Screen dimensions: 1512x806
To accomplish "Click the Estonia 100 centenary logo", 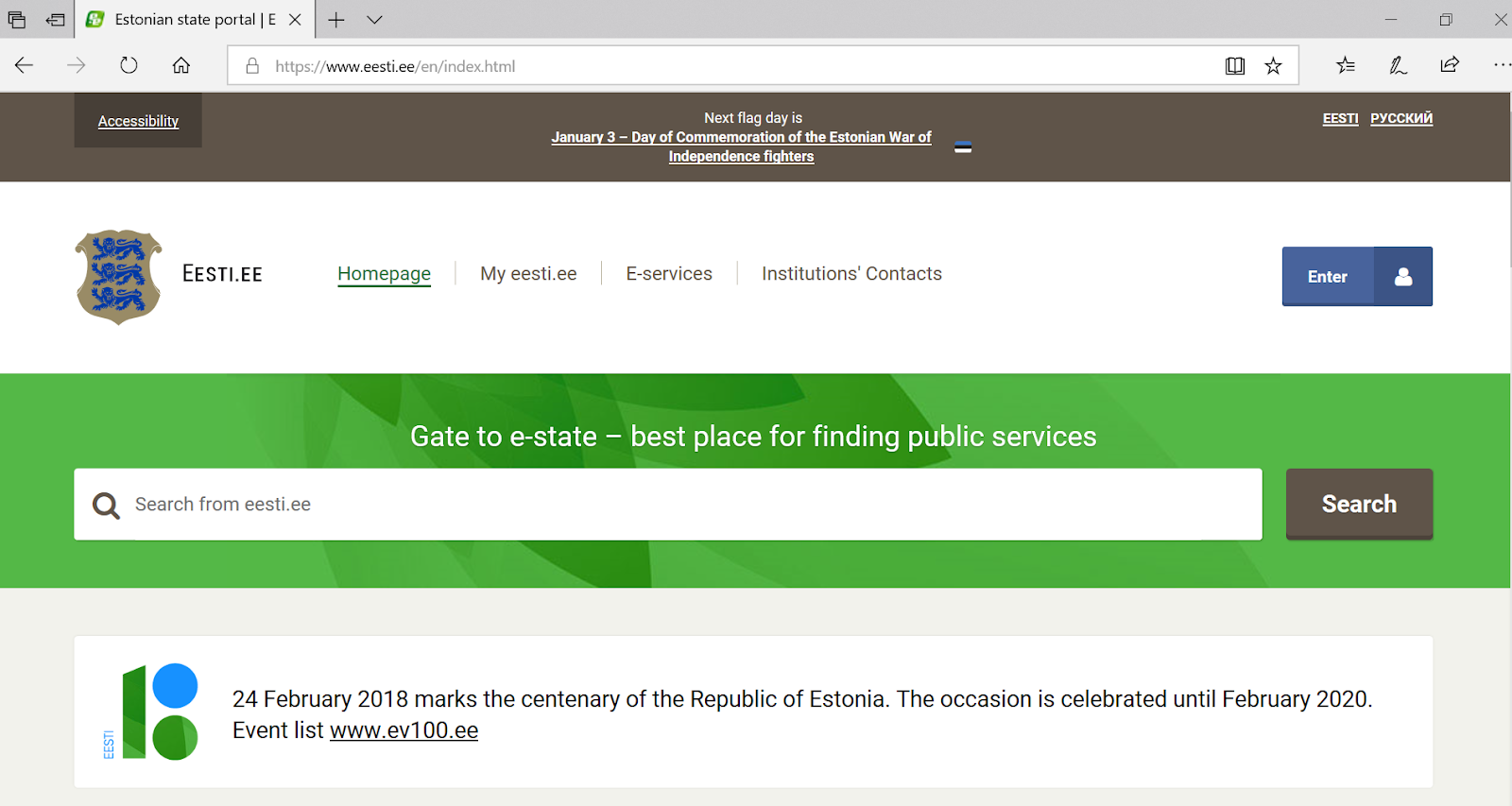I will (150, 712).
